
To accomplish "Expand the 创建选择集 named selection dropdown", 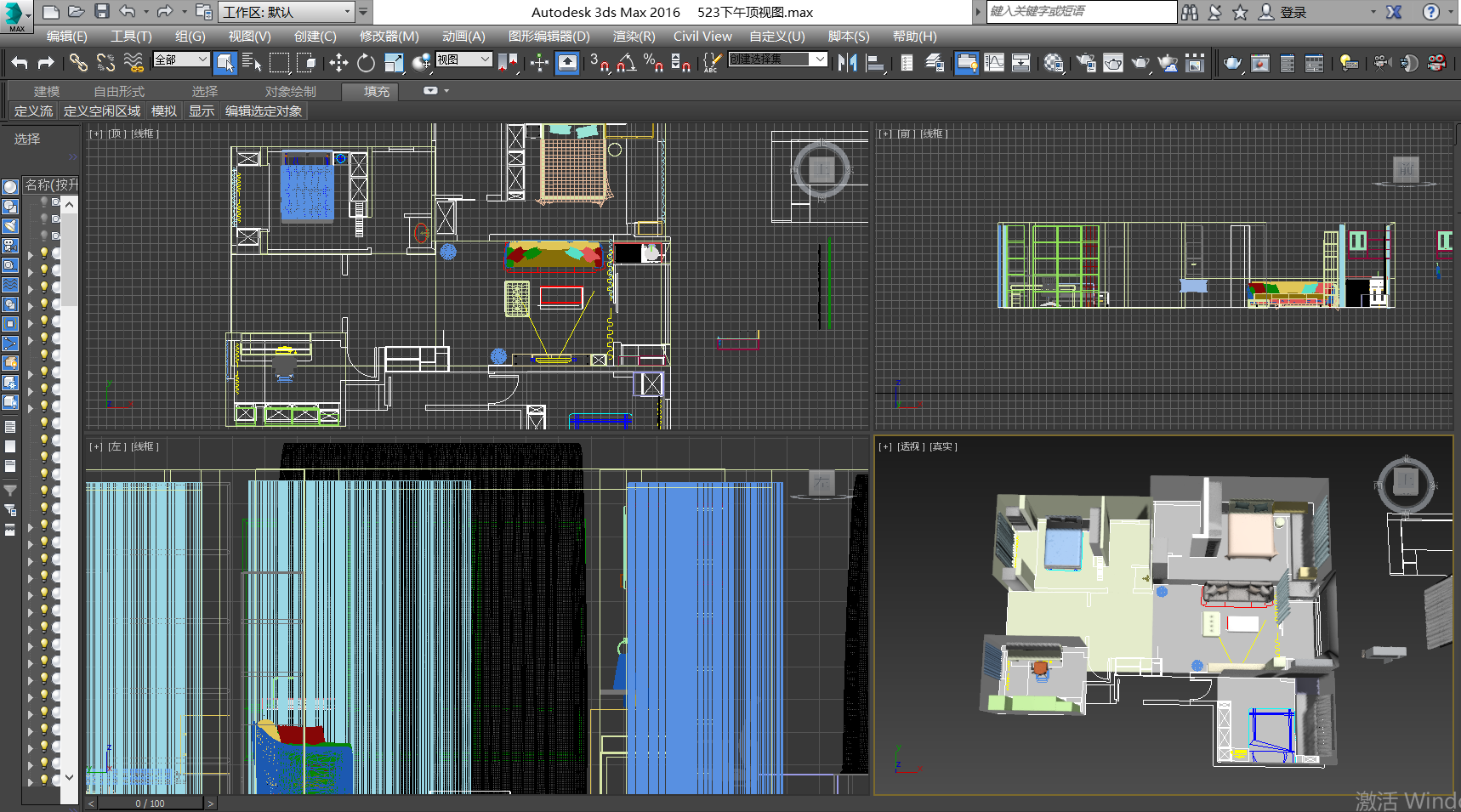I will [819, 60].
